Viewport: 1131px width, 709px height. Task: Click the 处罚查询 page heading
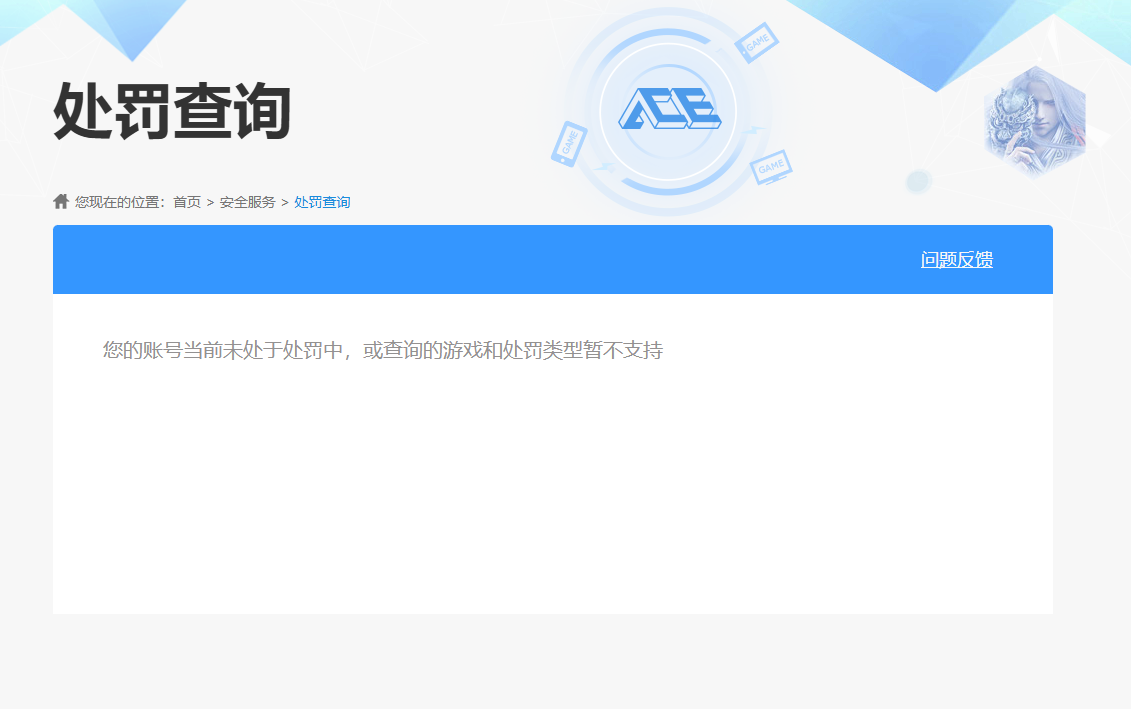click(172, 111)
